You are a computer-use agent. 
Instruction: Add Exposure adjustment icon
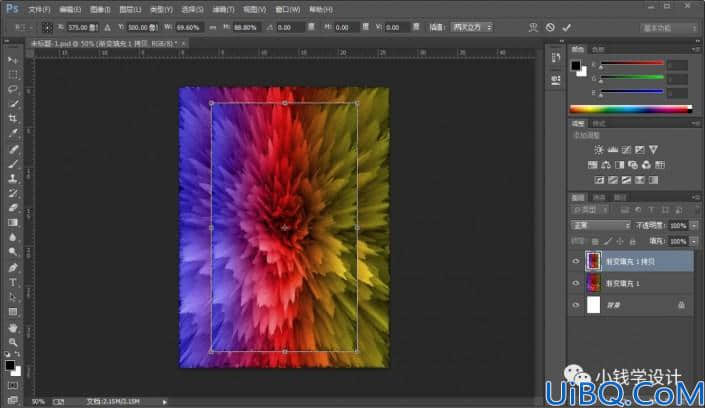point(639,149)
